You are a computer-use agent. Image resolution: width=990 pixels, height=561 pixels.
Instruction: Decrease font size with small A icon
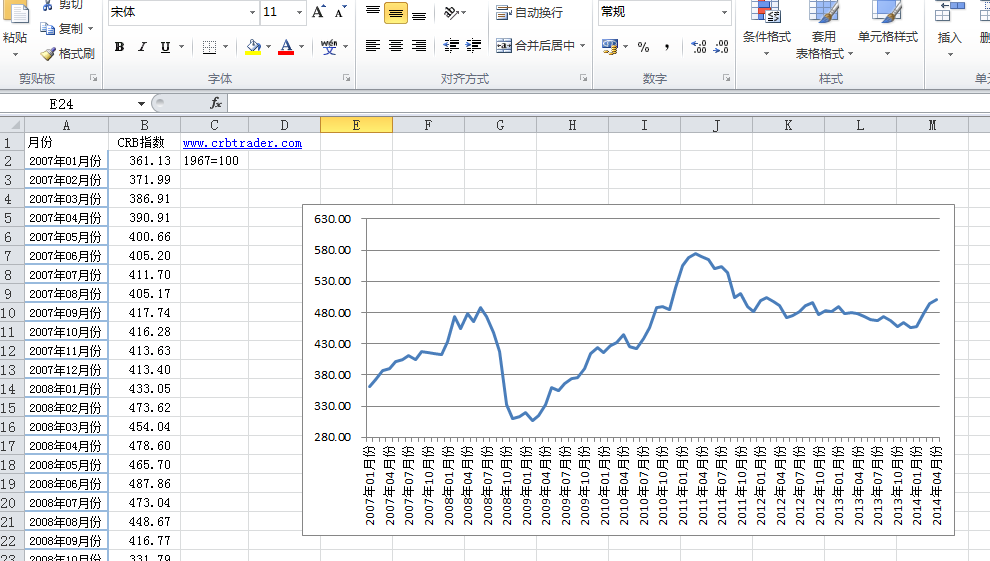coord(341,12)
